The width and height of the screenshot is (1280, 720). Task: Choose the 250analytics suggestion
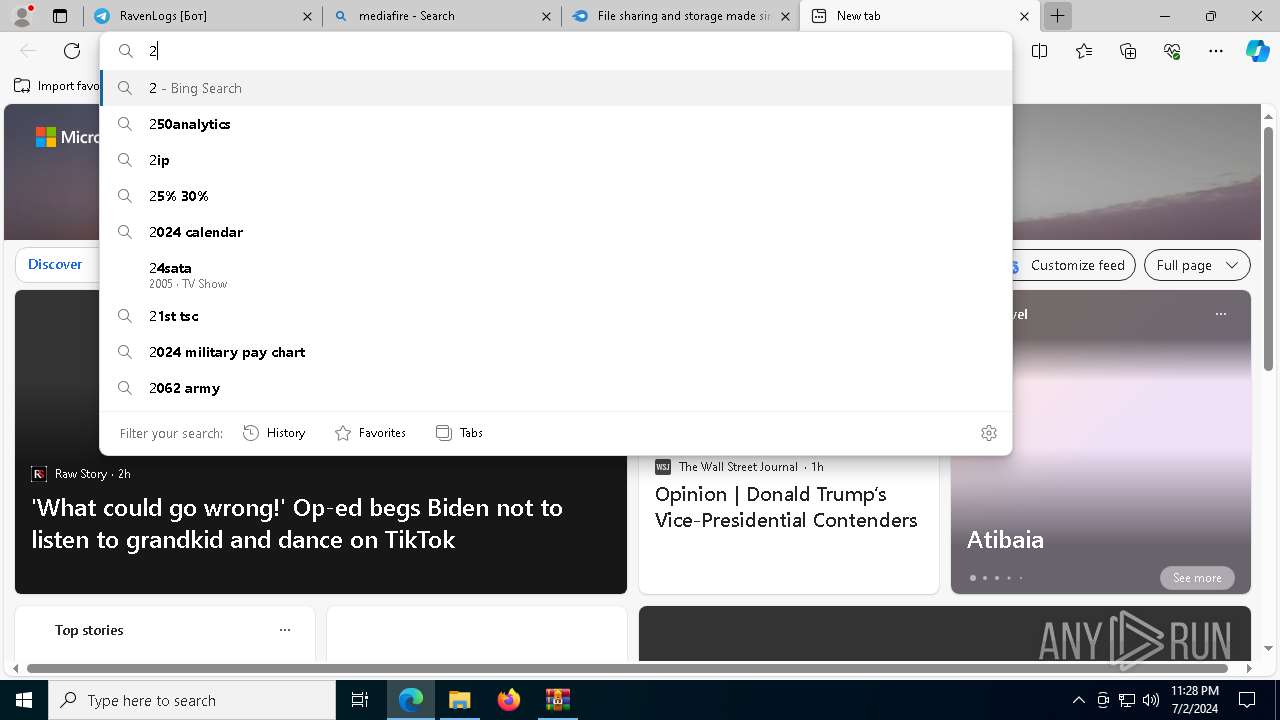tap(556, 124)
